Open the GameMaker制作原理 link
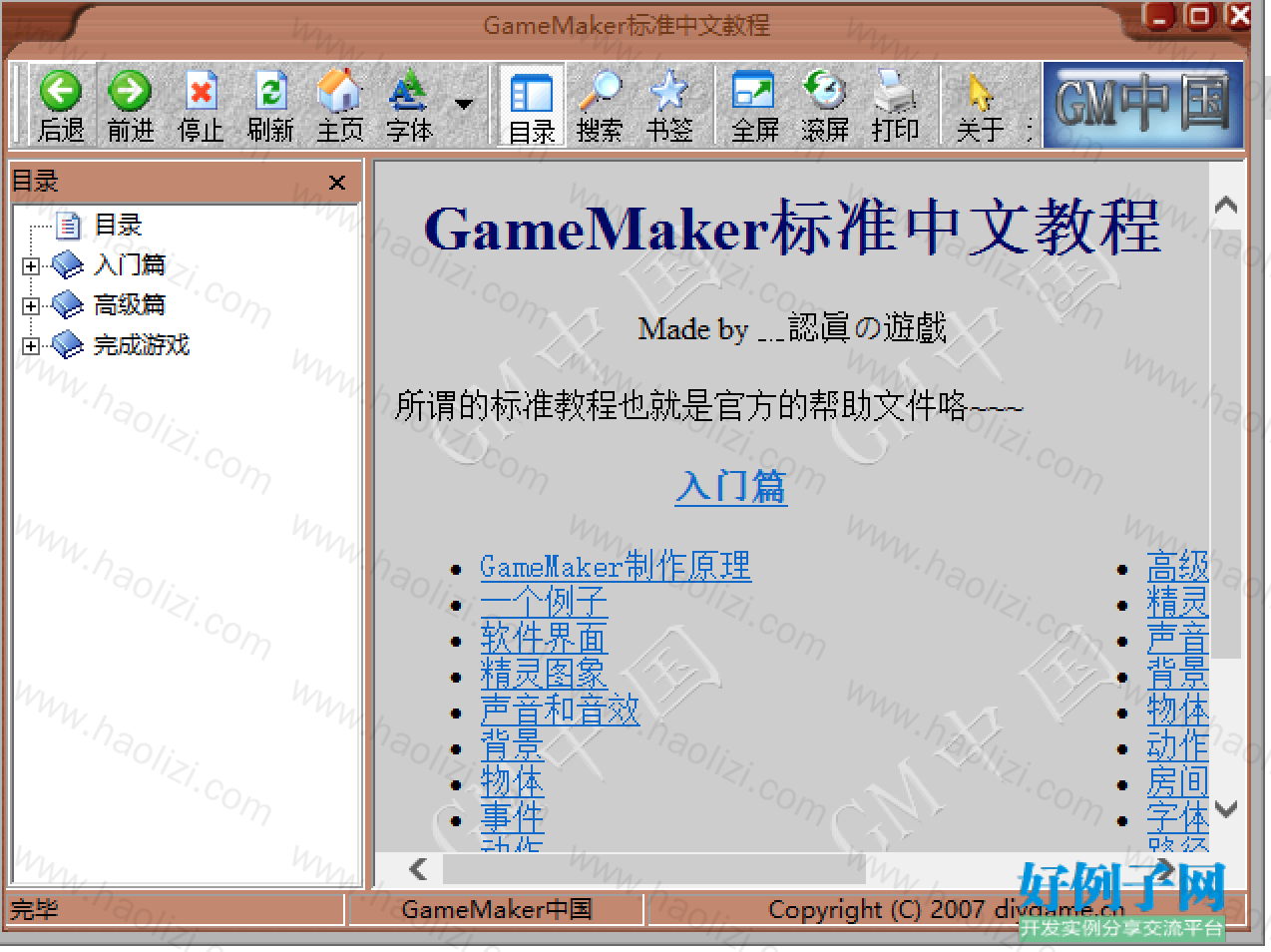1271x952 pixels. click(x=616, y=566)
